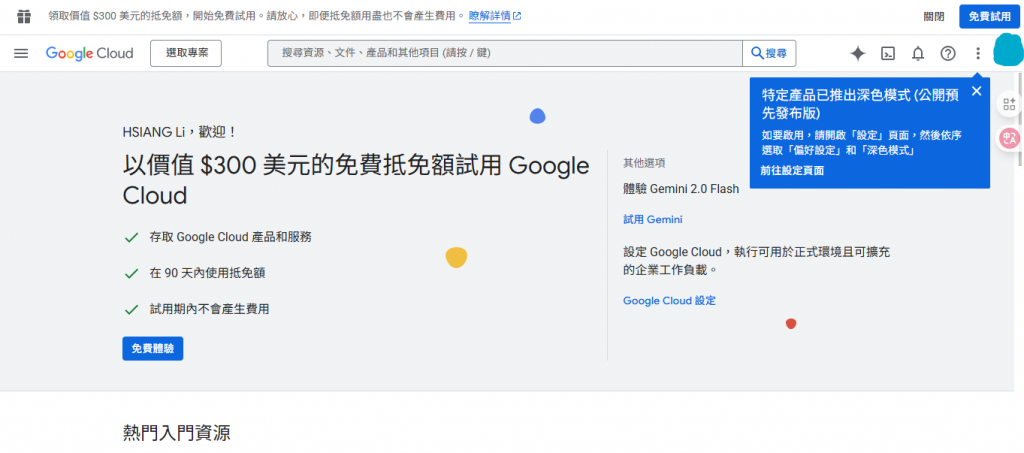
Task: Open the 試用 Gemini link
Action: [x=652, y=220]
